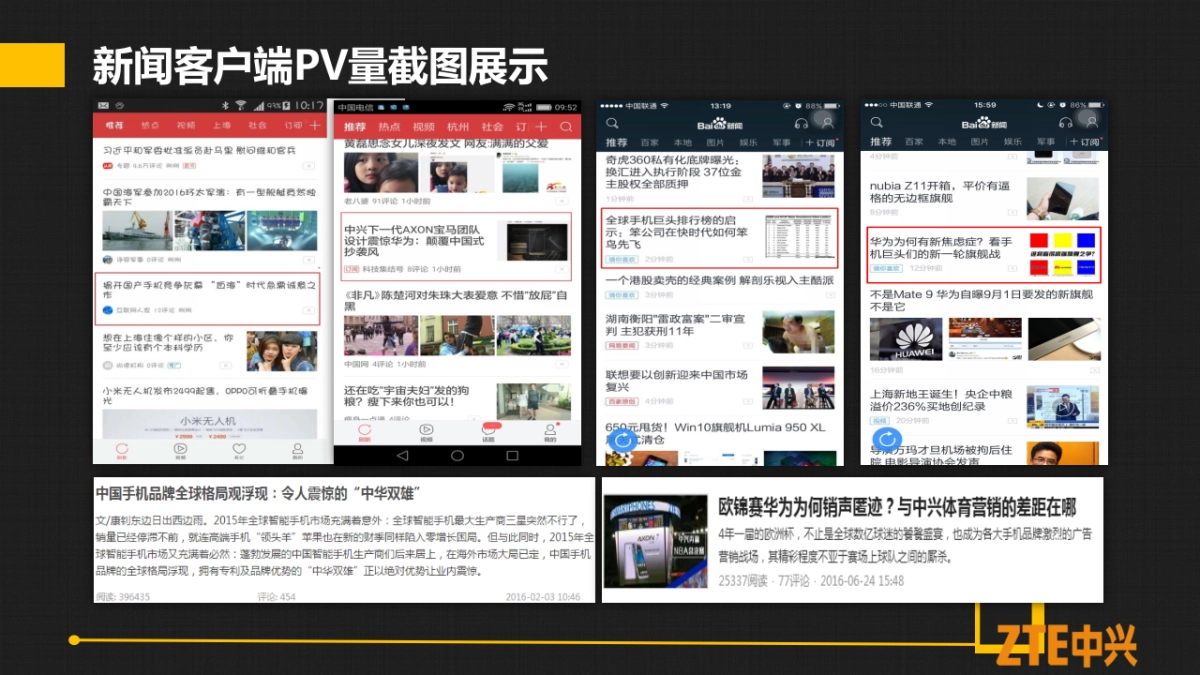Tap the Baidu News logo in the header
Screen dimensions: 1200x675
pyautogui.click(x=720, y=124)
